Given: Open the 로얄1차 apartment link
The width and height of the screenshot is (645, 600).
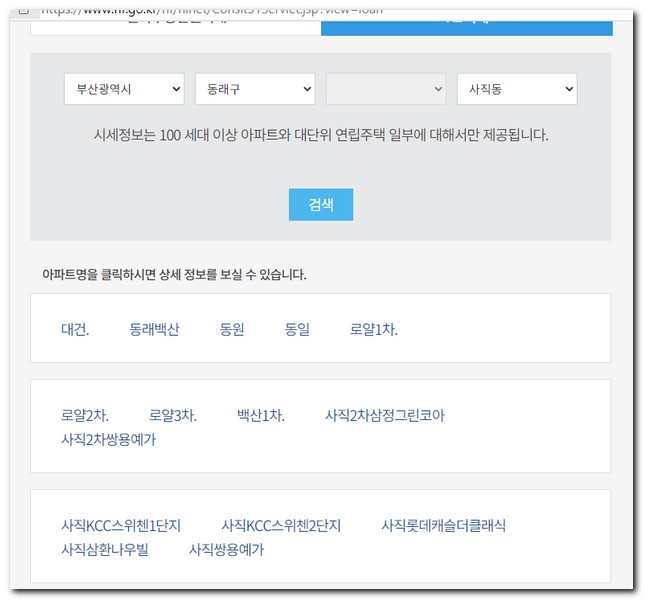Looking at the screenshot, I should point(373,329).
